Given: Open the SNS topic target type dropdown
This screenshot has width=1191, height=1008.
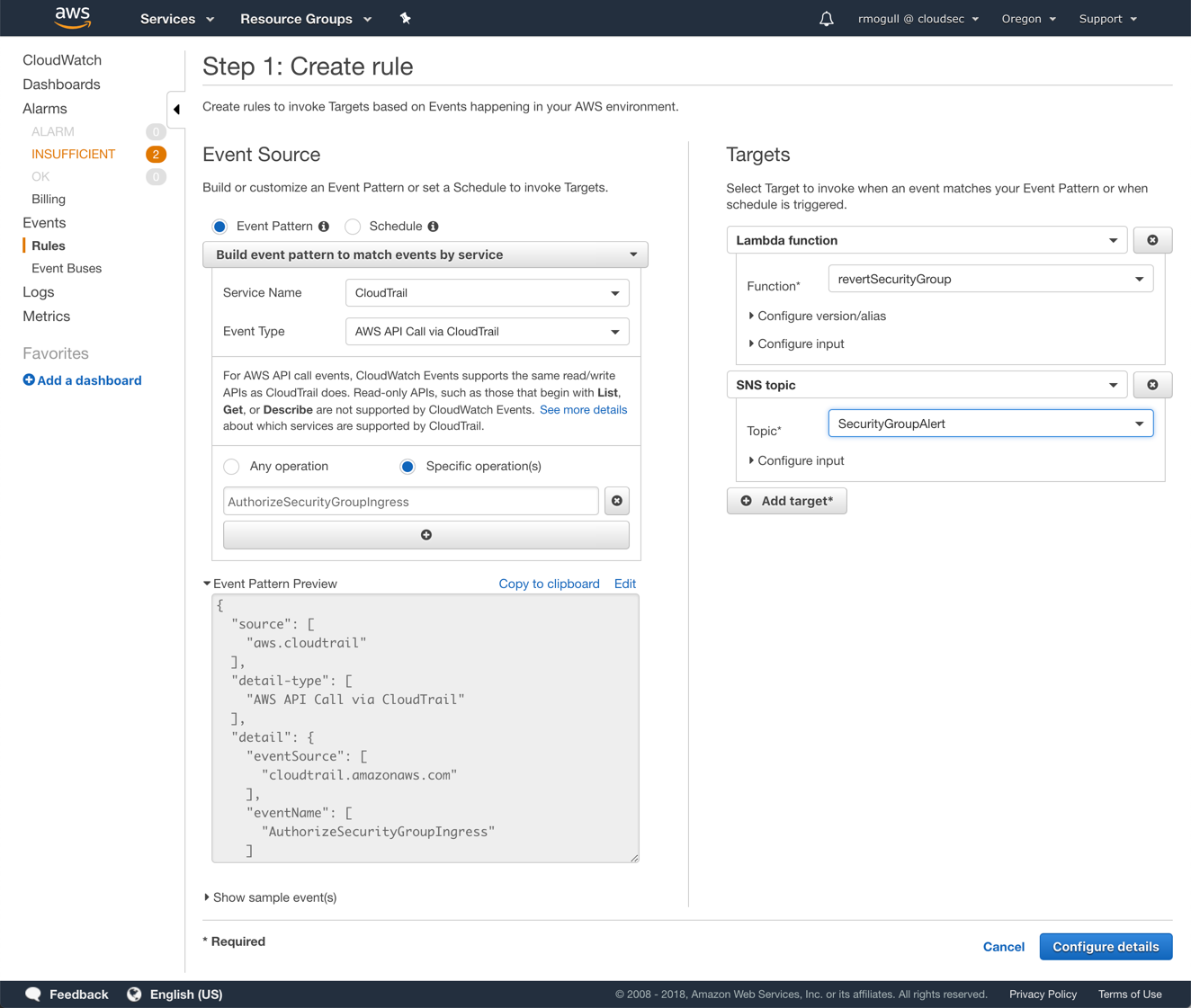Looking at the screenshot, I should pos(927,385).
